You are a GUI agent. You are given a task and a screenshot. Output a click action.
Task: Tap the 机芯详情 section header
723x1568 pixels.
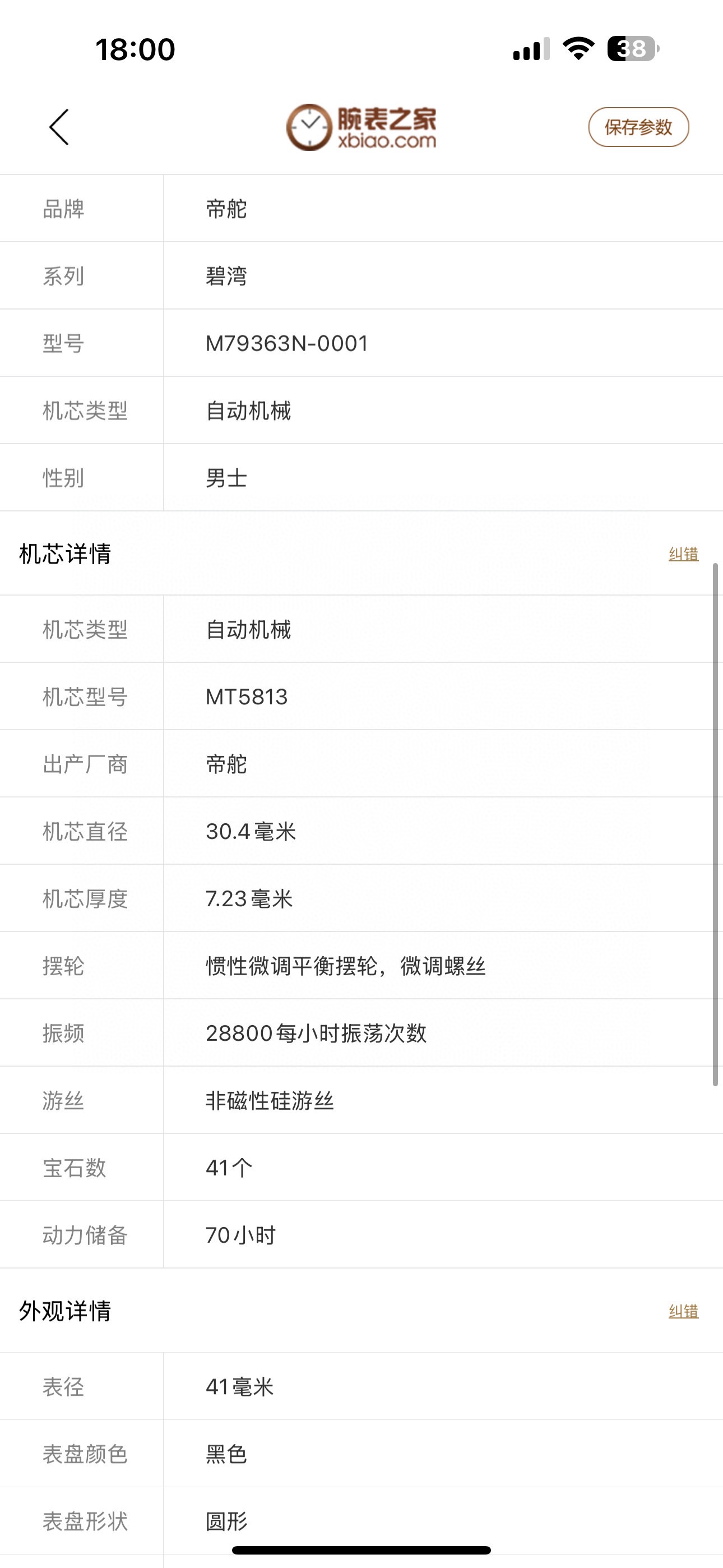pyautogui.click(x=65, y=554)
